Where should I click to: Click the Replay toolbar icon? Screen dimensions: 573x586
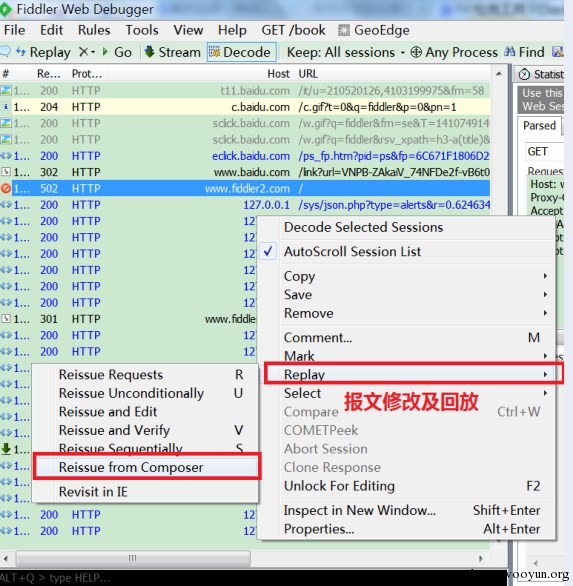(21, 52)
